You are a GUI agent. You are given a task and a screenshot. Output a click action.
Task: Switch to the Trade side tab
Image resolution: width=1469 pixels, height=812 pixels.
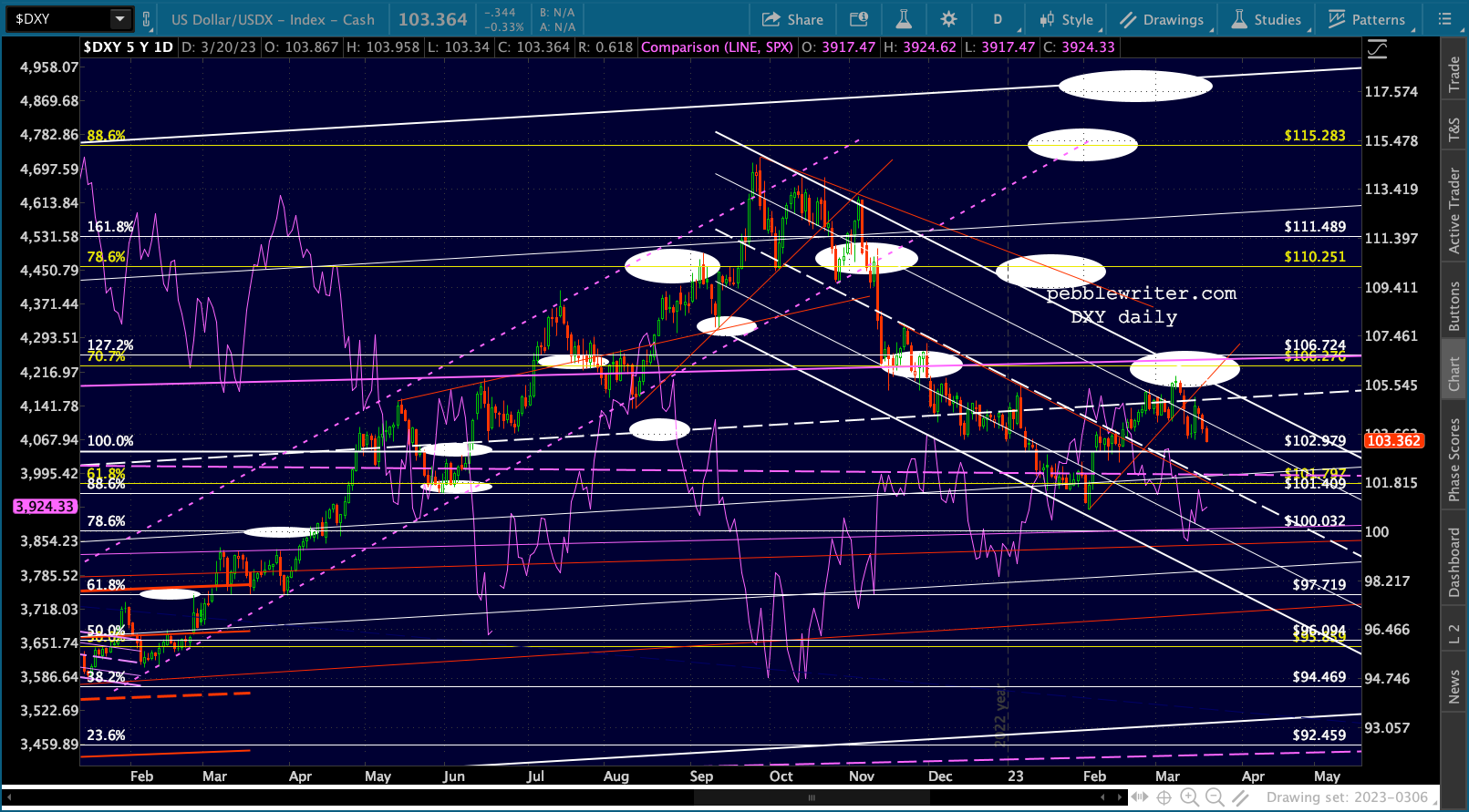click(x=1454, y=74)
